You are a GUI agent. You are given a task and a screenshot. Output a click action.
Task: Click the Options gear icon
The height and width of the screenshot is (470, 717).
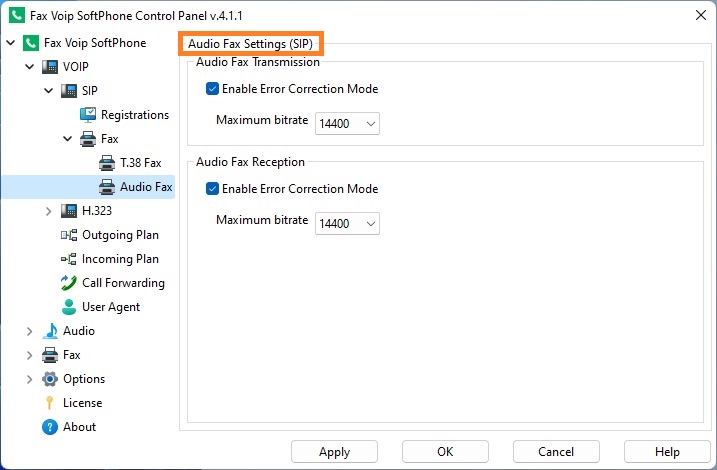49,379
